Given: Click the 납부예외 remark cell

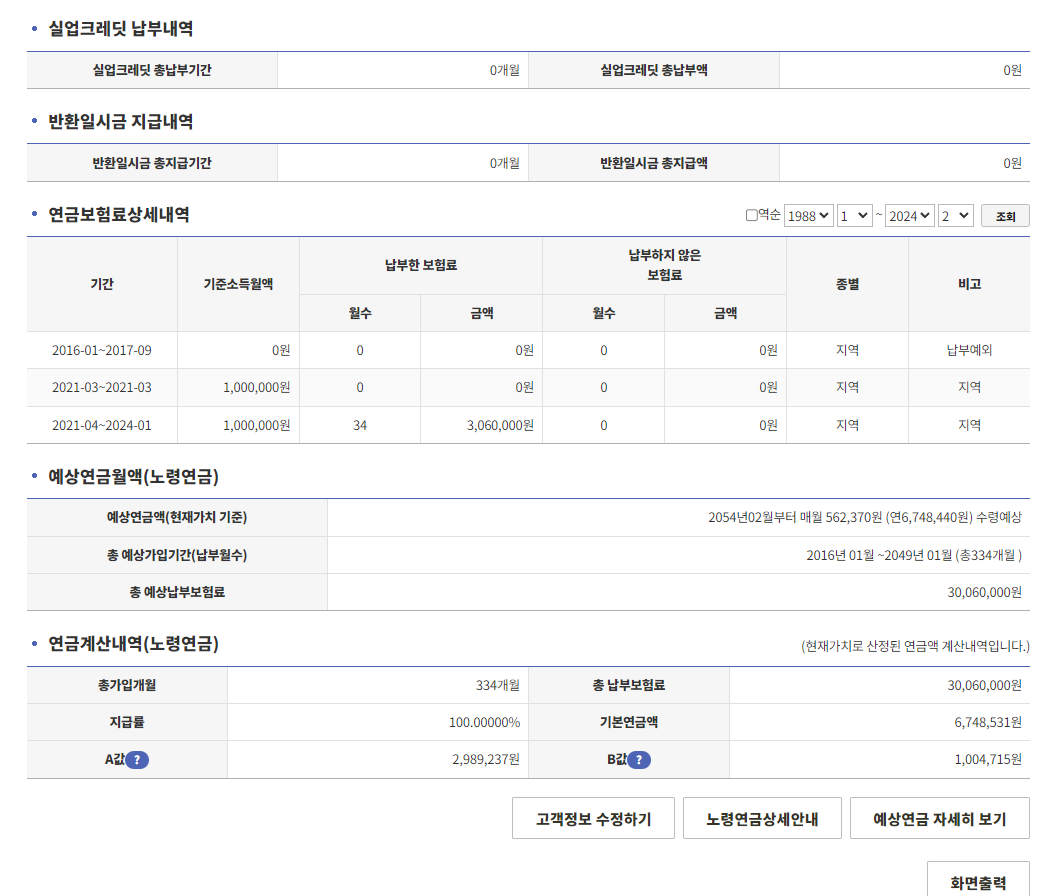Looking at the screenshot, I should pyautogui.click(x=969, y=350).
